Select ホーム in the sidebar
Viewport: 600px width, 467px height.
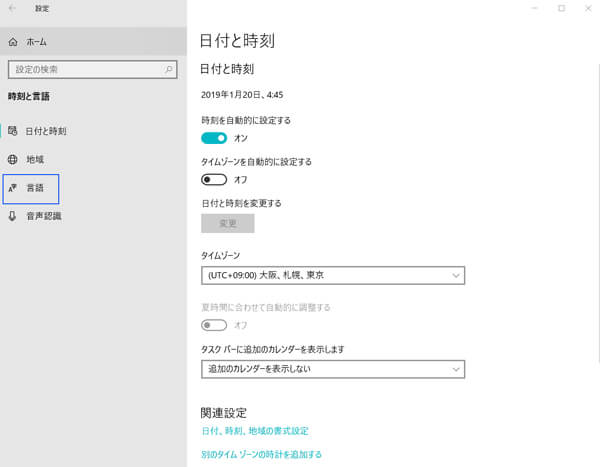(93, 42)
